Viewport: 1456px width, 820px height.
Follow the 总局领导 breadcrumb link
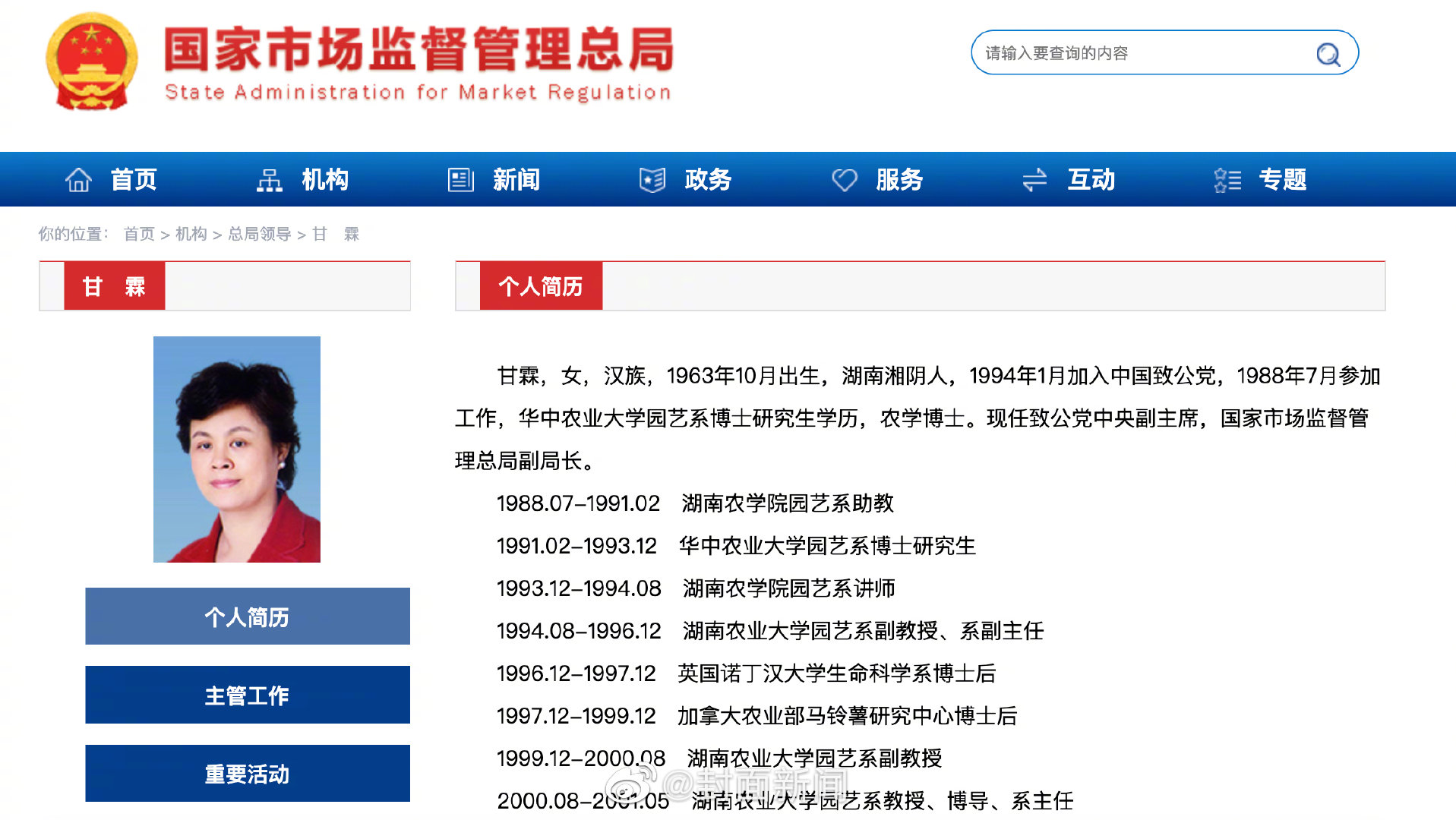260,234
